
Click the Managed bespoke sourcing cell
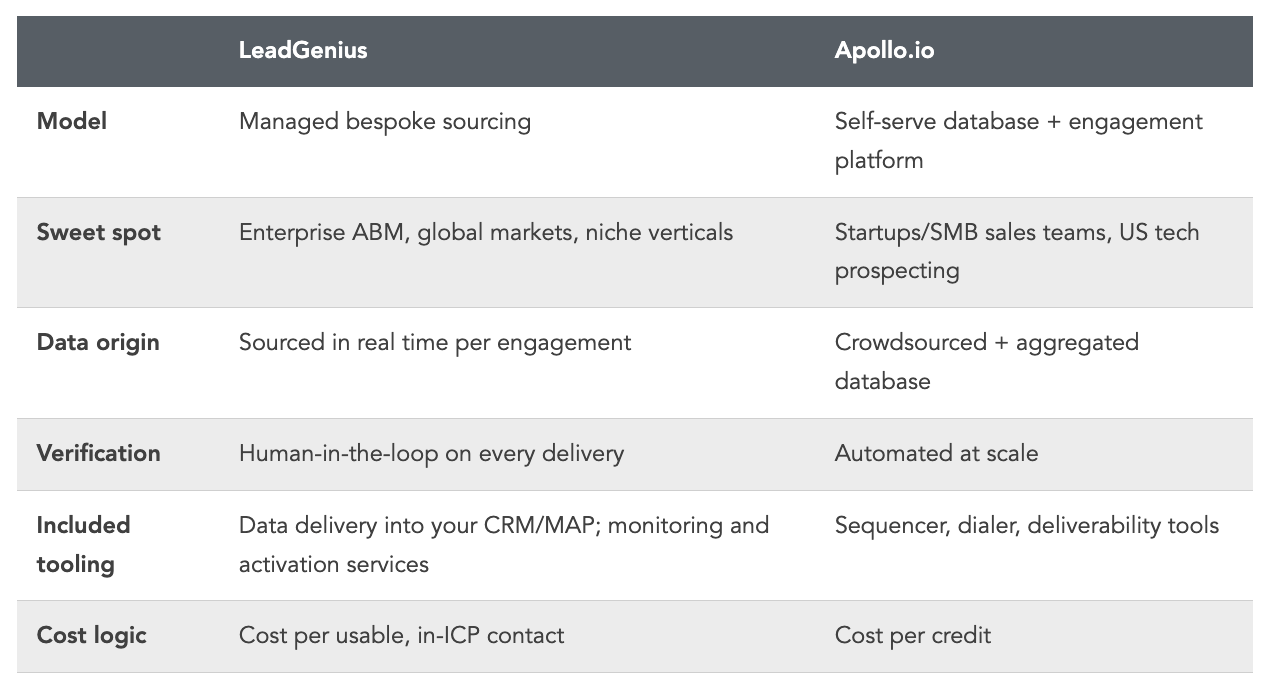385,122
